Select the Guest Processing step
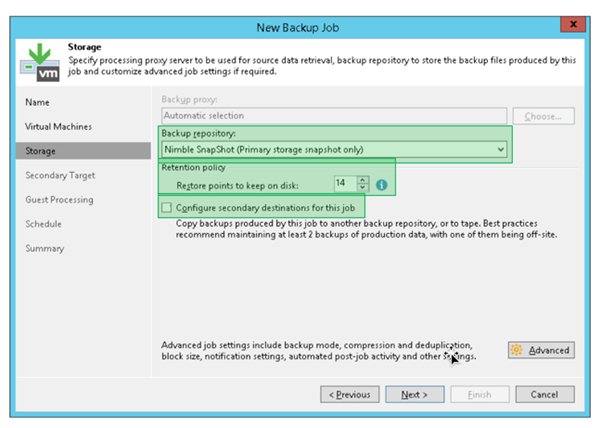This screenshot has width=601, height=428. pyautogui.click(x=59, y=200)
